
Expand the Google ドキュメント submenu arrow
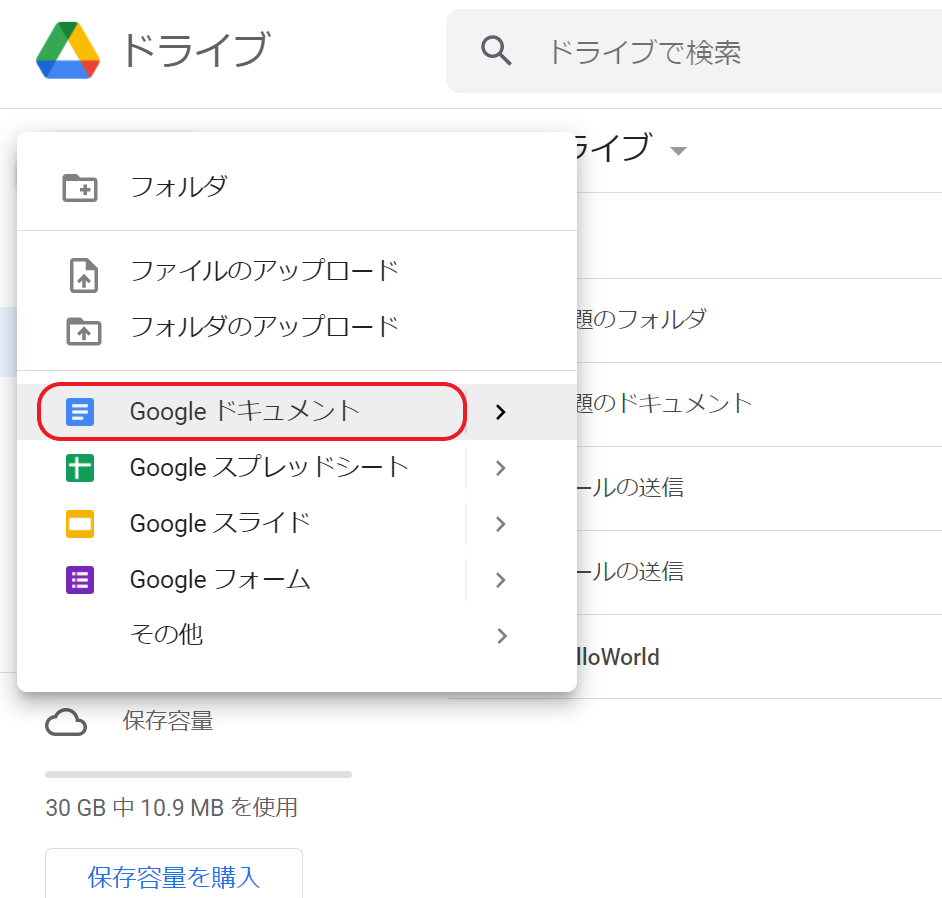pyautogui.click(x=501, y=412)
